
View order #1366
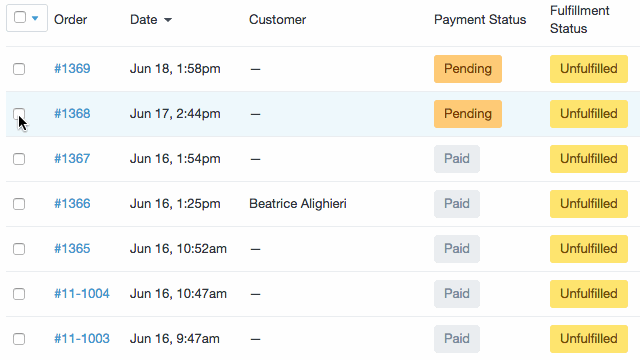72,203
